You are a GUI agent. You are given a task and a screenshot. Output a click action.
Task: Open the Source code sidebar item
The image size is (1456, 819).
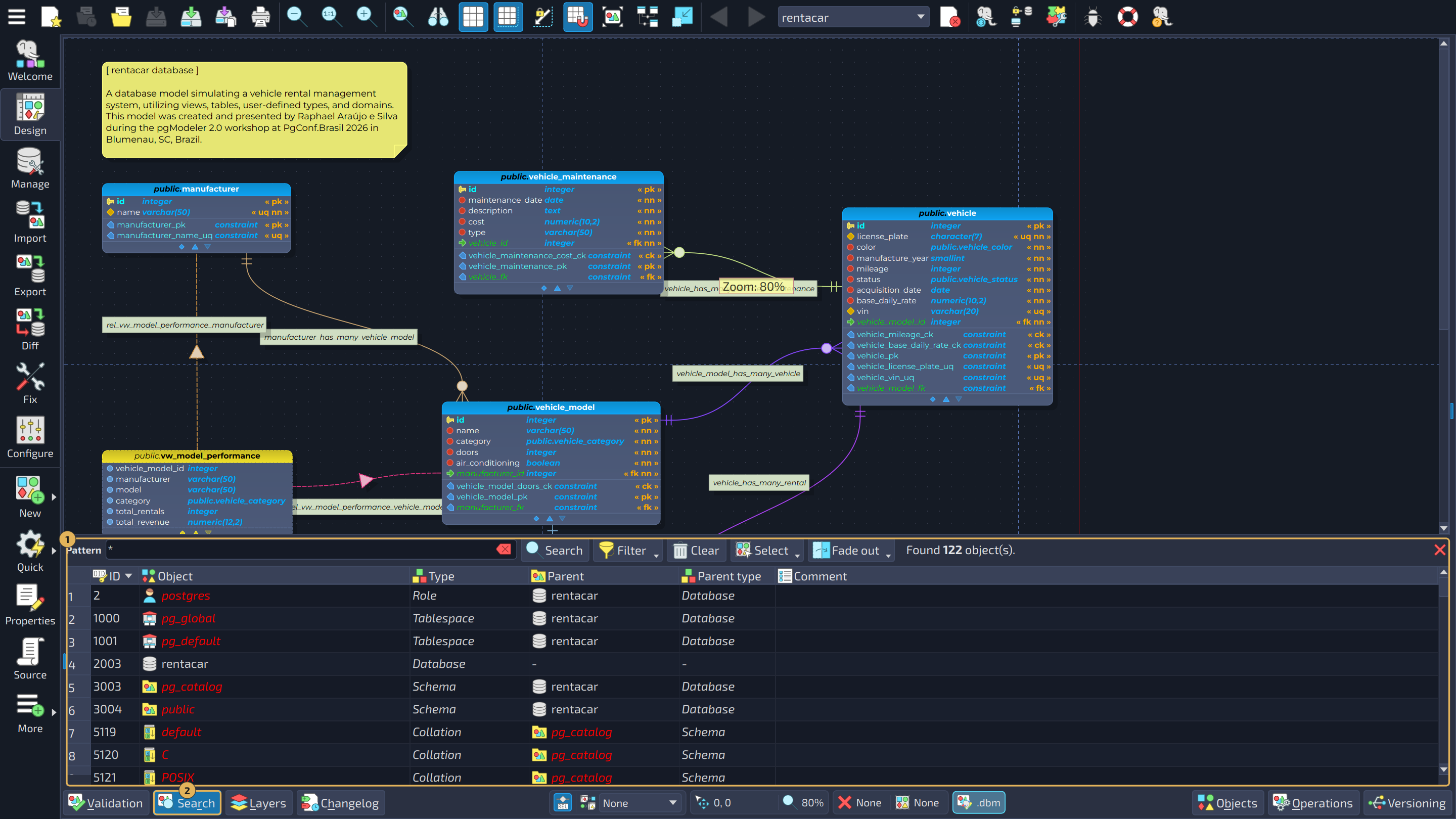[30, 658]
